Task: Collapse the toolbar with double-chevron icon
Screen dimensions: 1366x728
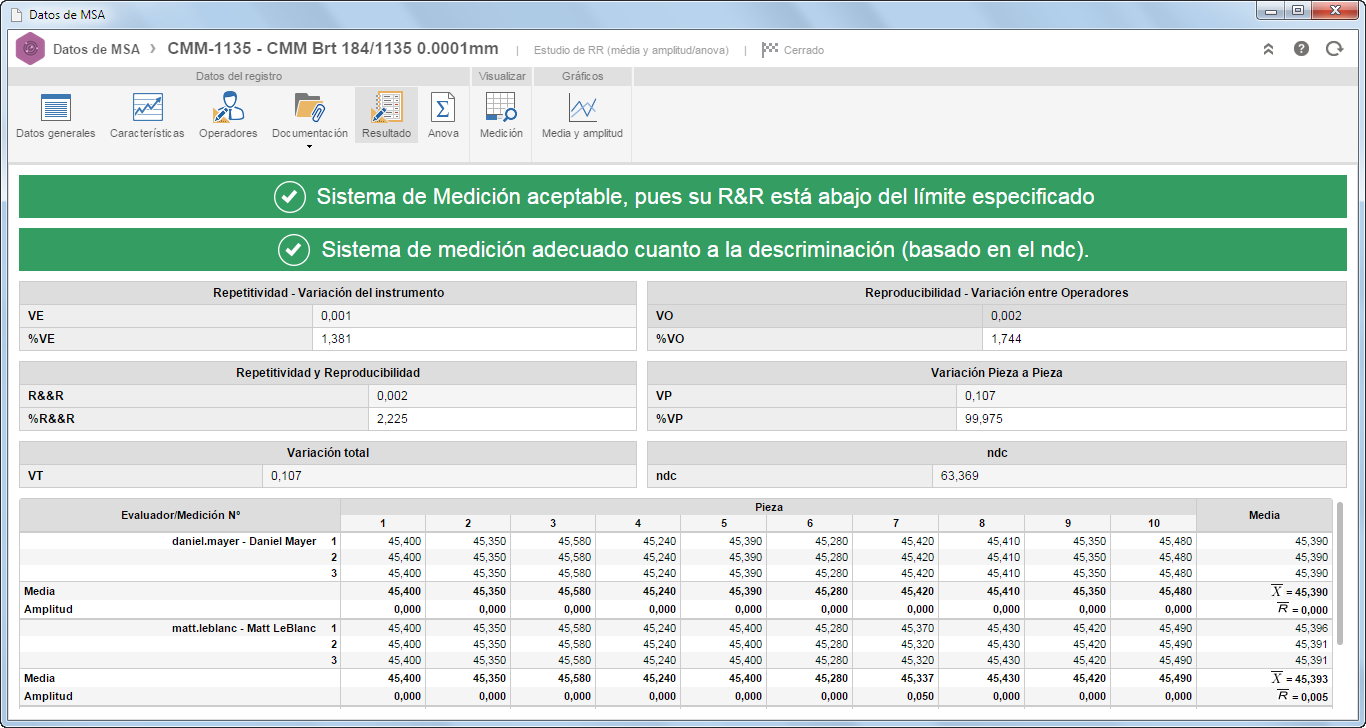Action: (1268, 49)
